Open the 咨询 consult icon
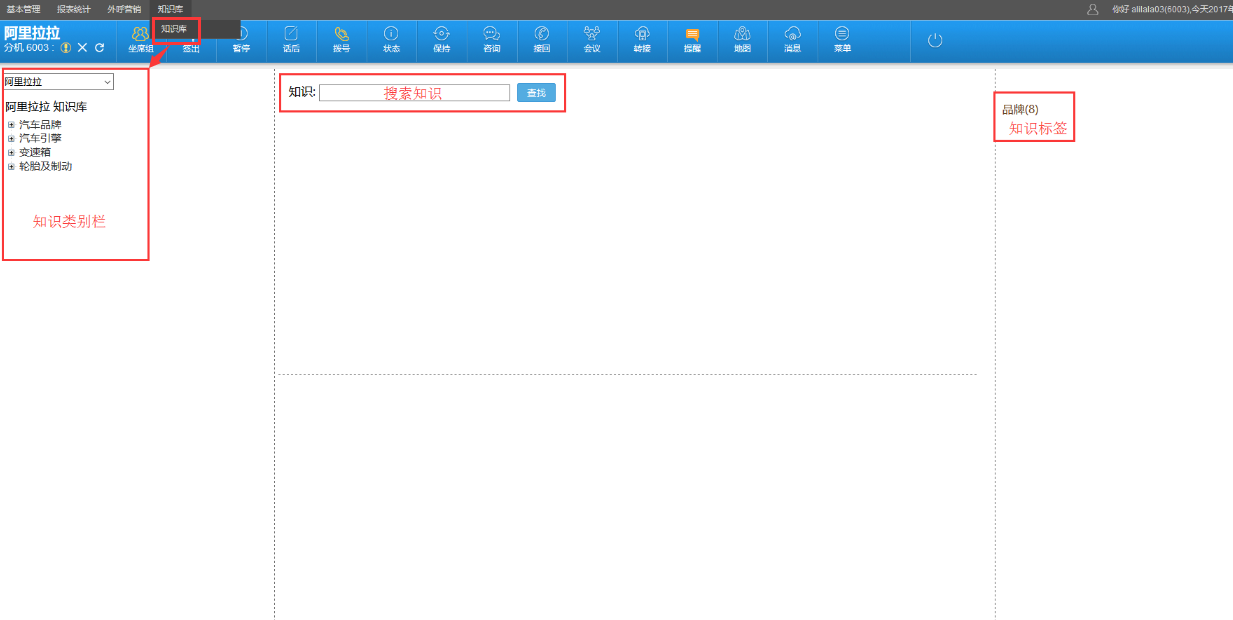This screenshot has height=620, width=1233. point(491,39)
